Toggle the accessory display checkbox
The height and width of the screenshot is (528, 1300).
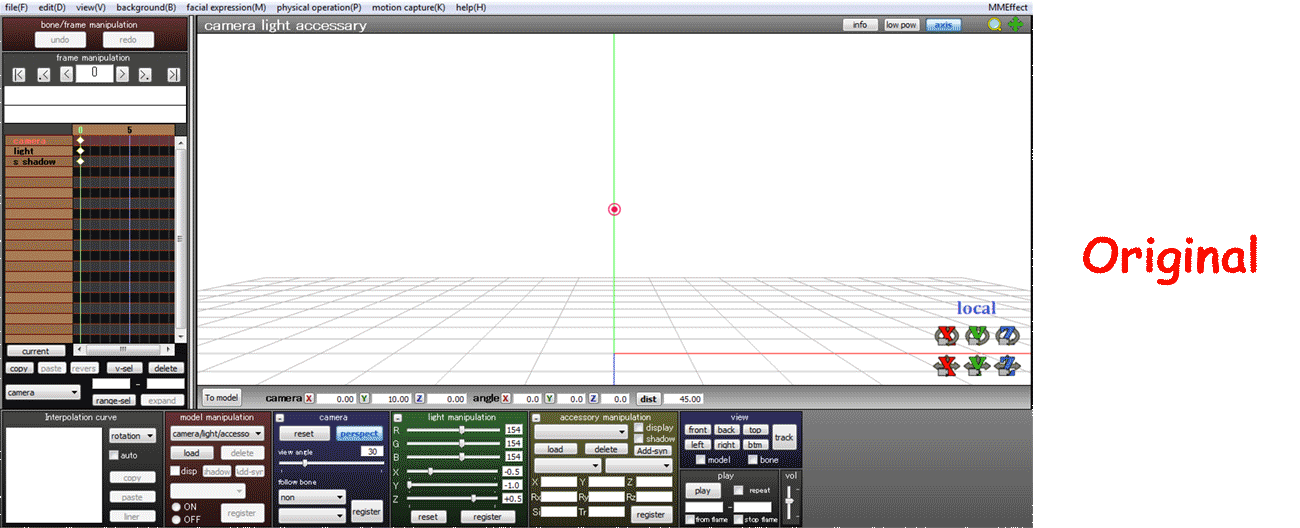pyautogui.click(x=640, y=427)
